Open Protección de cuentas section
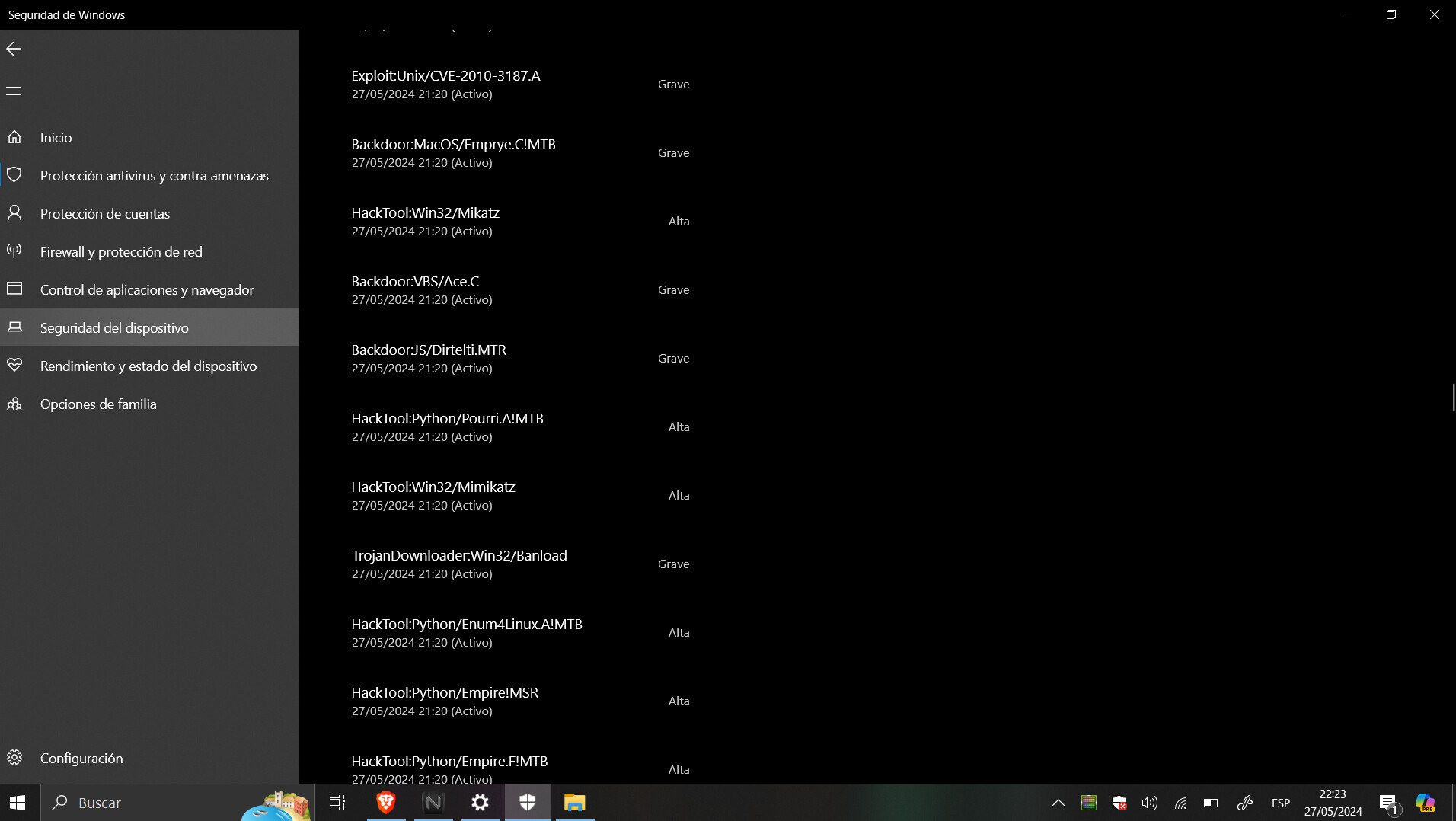The width and height of the screenshot is (1456, 821). pyautogui.click(x=149, y=213)
